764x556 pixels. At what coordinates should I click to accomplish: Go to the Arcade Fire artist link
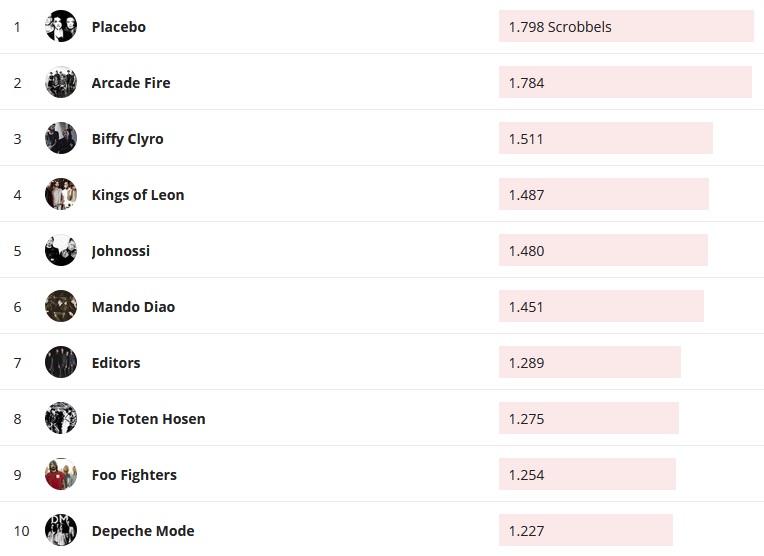click(131, 83)
